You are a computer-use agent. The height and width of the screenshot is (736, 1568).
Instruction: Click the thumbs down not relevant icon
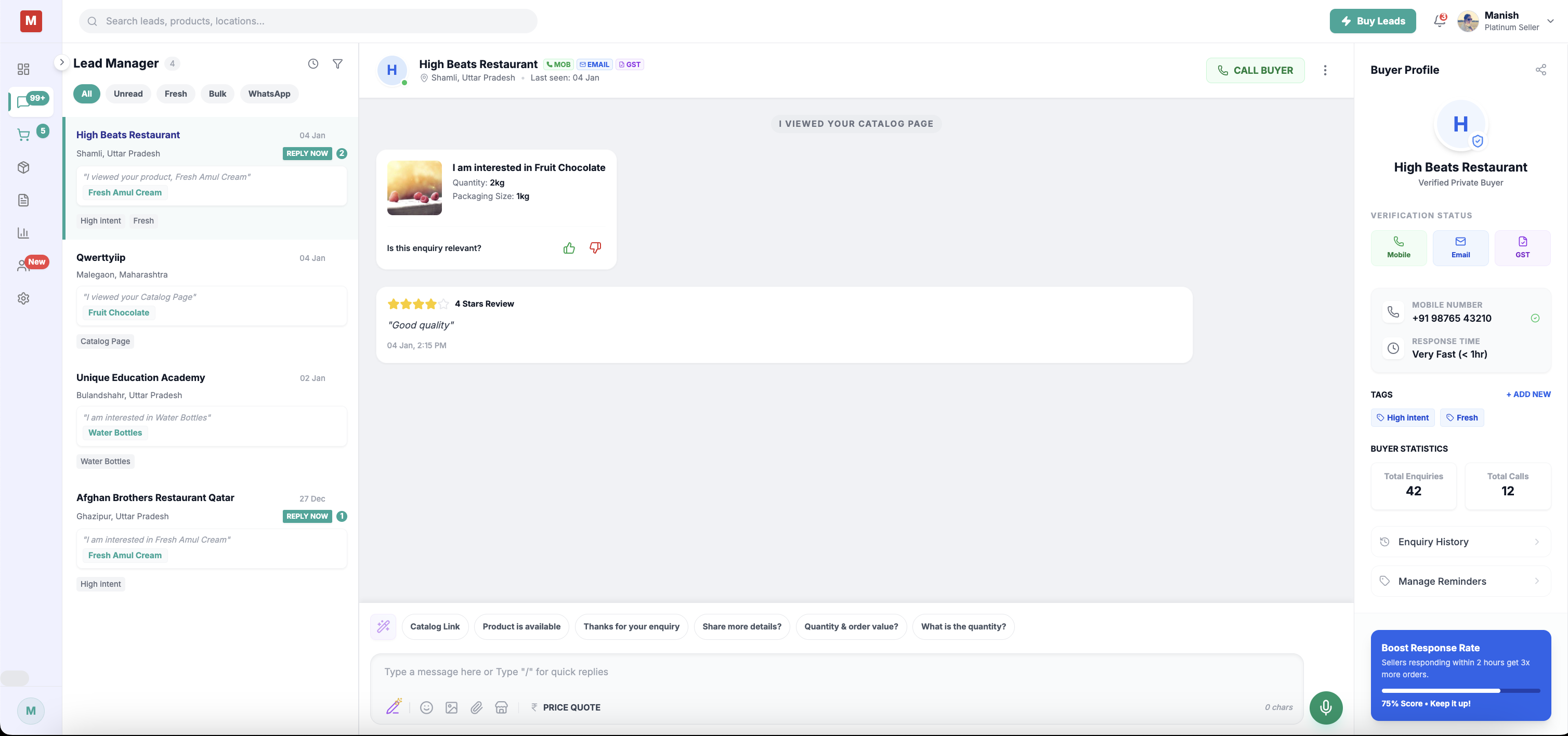[x=595, y=247]
